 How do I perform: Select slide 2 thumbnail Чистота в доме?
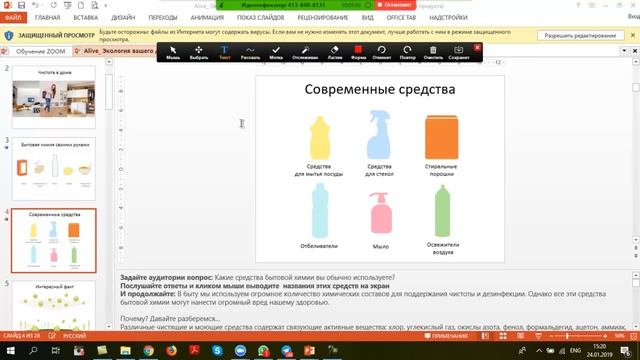[54, 97]
